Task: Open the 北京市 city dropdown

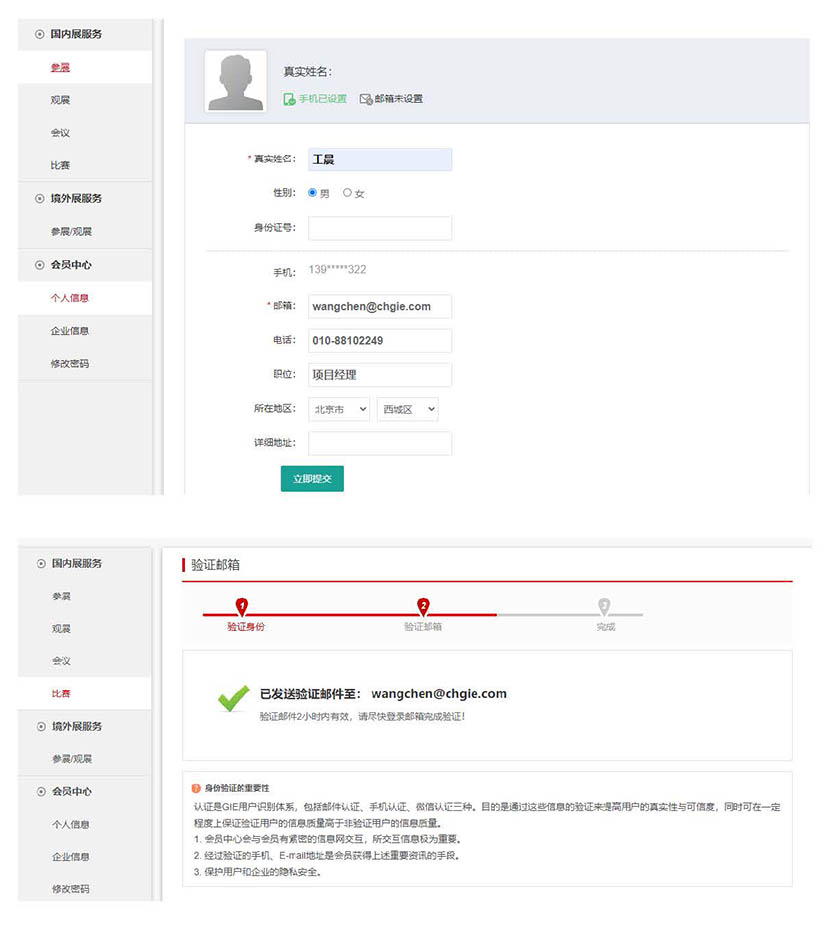Action: 339,409
